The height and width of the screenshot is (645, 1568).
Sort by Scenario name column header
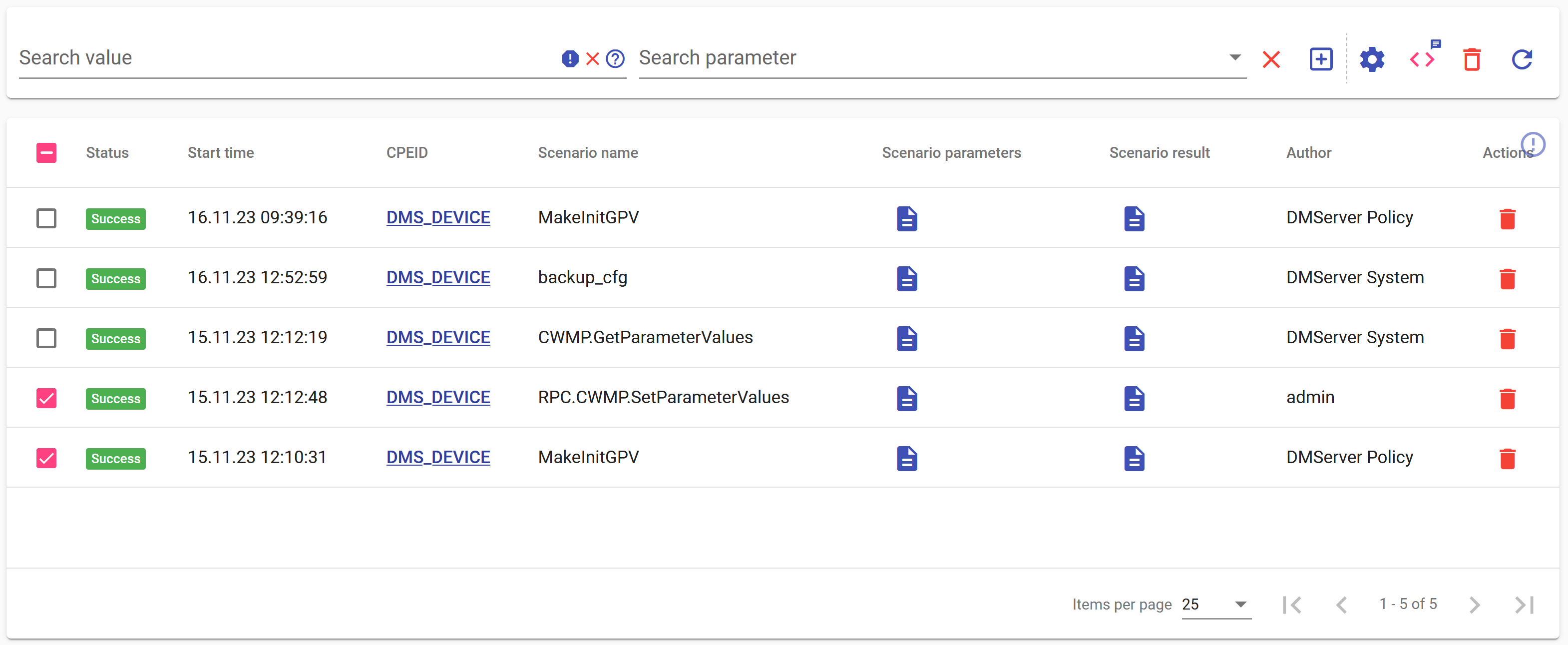(587, 152)
